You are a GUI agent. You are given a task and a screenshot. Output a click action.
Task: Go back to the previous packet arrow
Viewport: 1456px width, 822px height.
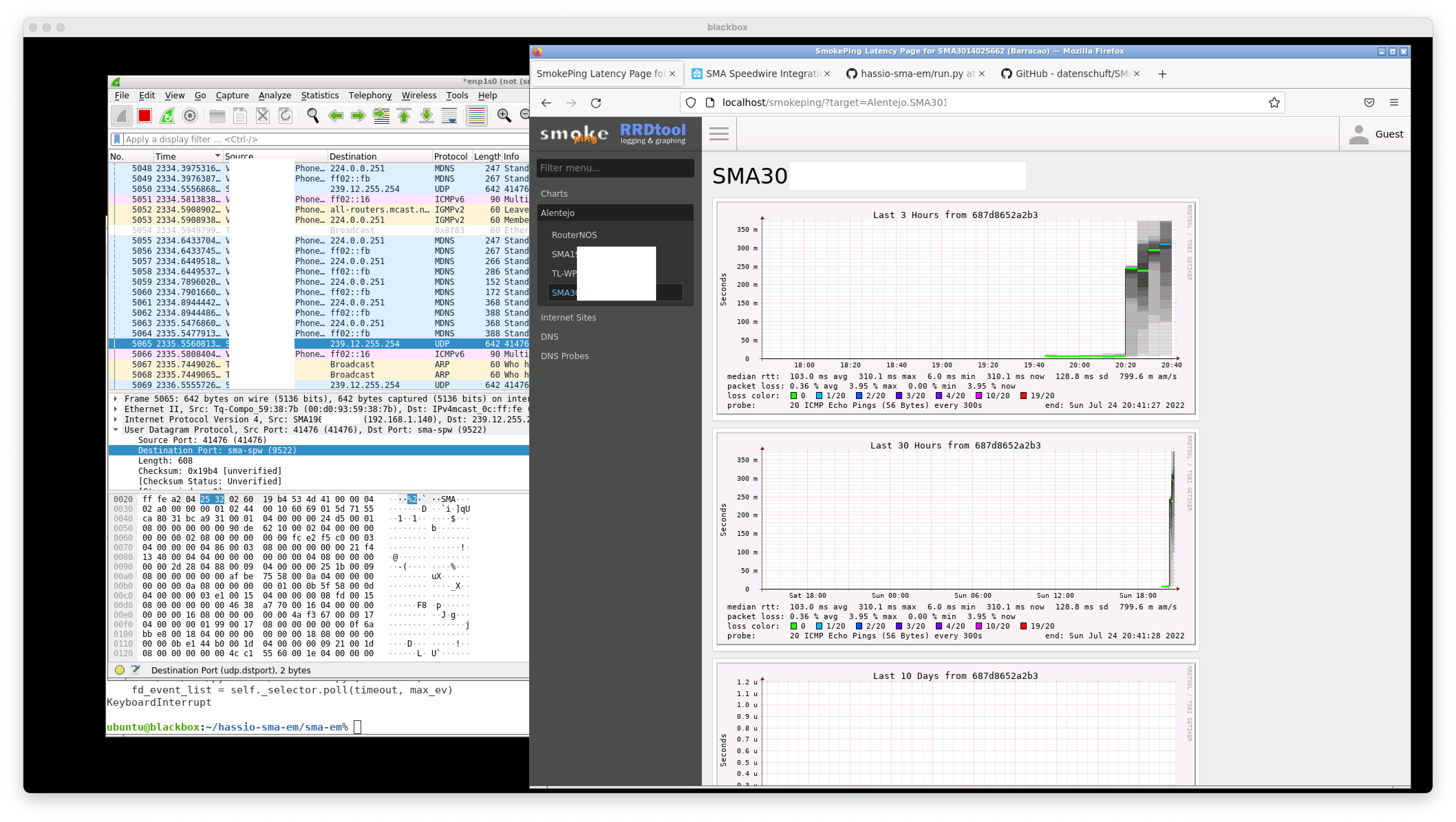tap(336, 116)
